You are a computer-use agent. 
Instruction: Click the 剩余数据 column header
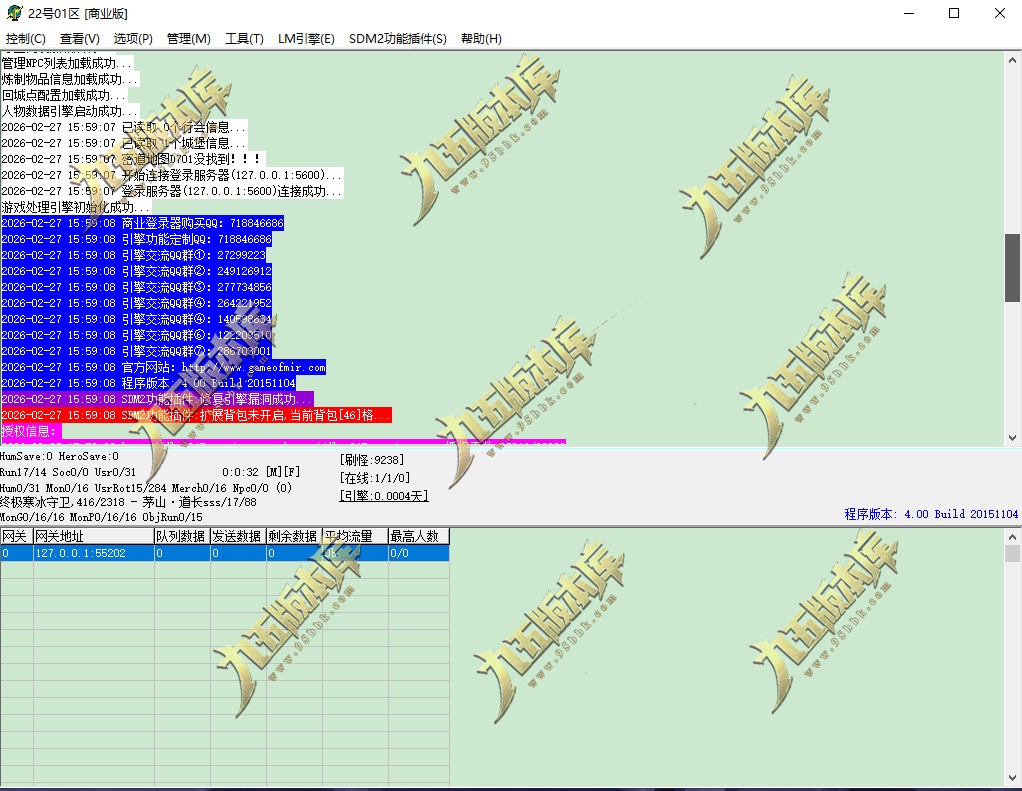[294, 536]
